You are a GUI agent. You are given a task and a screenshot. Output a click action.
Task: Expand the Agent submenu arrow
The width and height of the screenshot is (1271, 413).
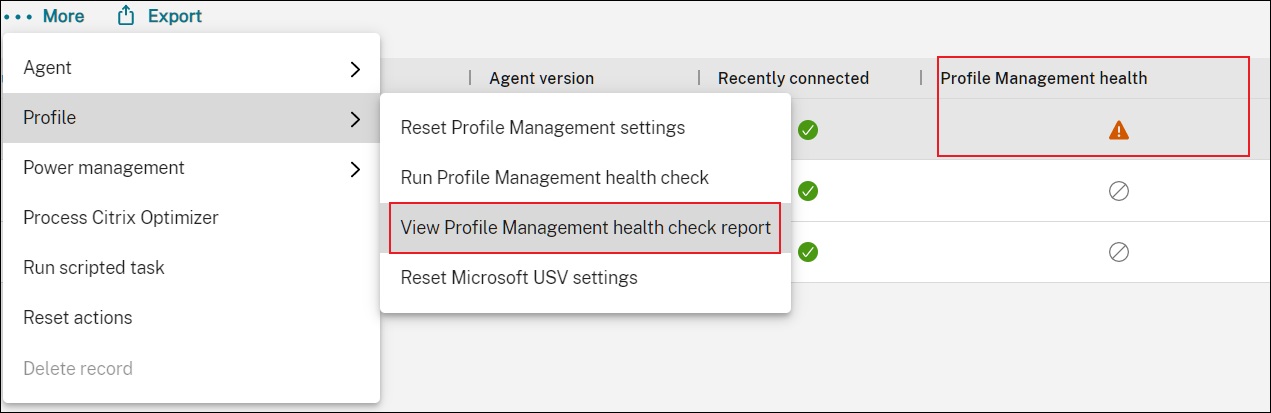click(355, 69)
